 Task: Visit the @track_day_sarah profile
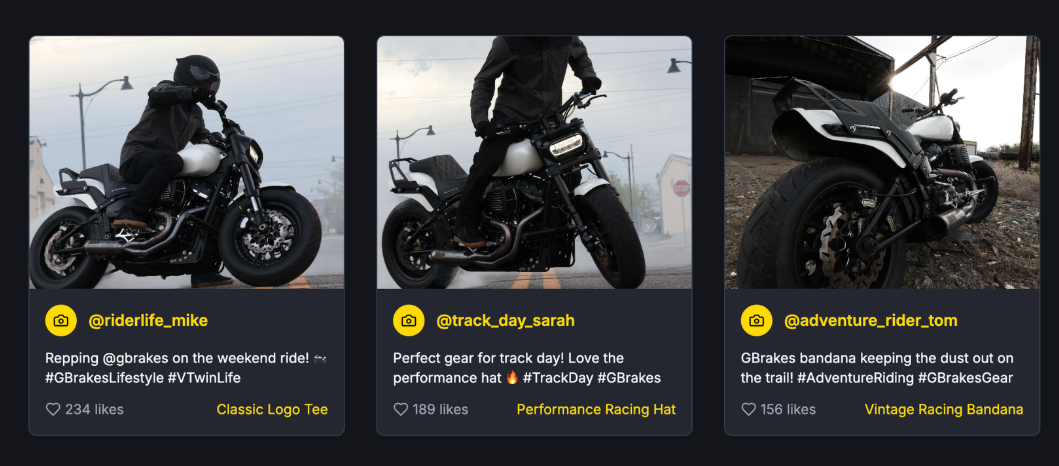click(x=505, y=321)
